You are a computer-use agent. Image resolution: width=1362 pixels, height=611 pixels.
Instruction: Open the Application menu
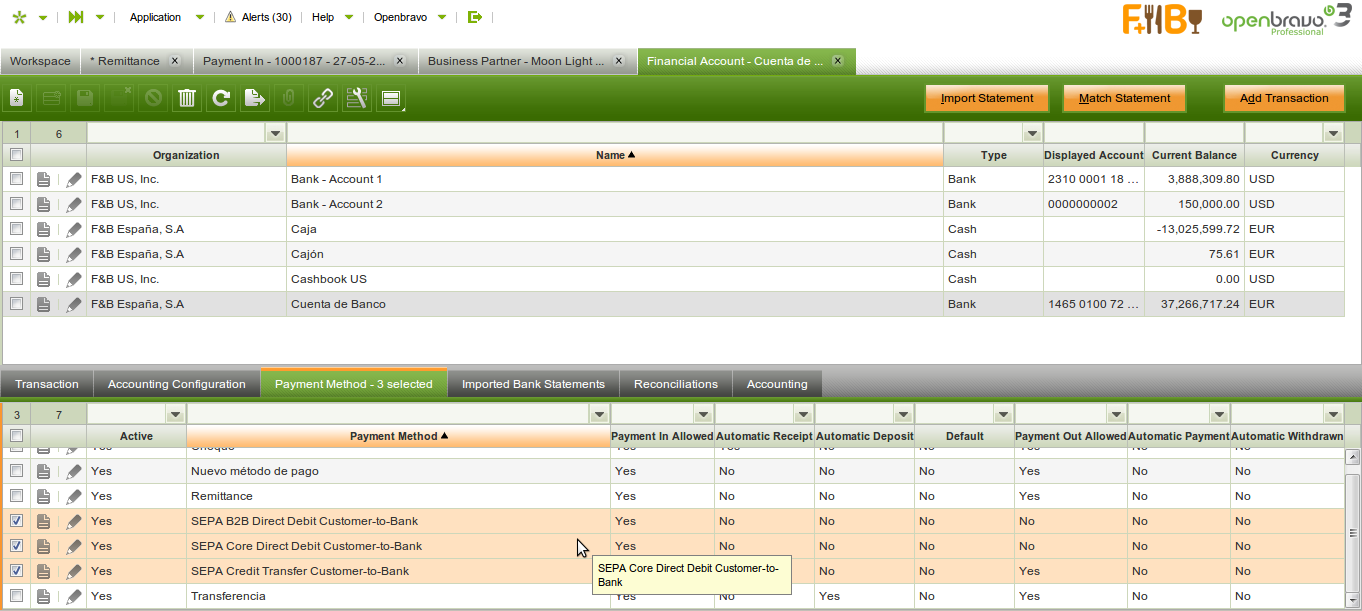coord(156,17)
